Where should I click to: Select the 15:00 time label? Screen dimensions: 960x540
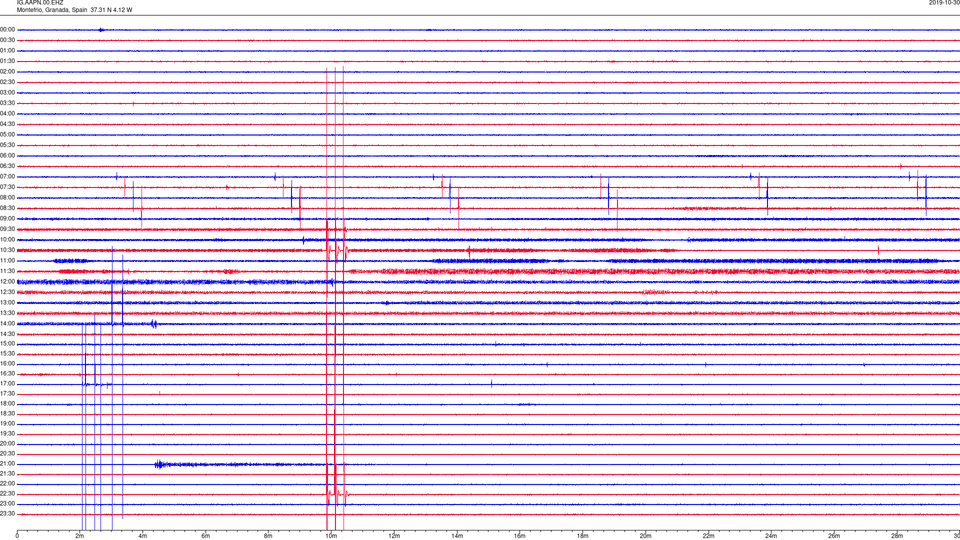click(x=7, y=344)
